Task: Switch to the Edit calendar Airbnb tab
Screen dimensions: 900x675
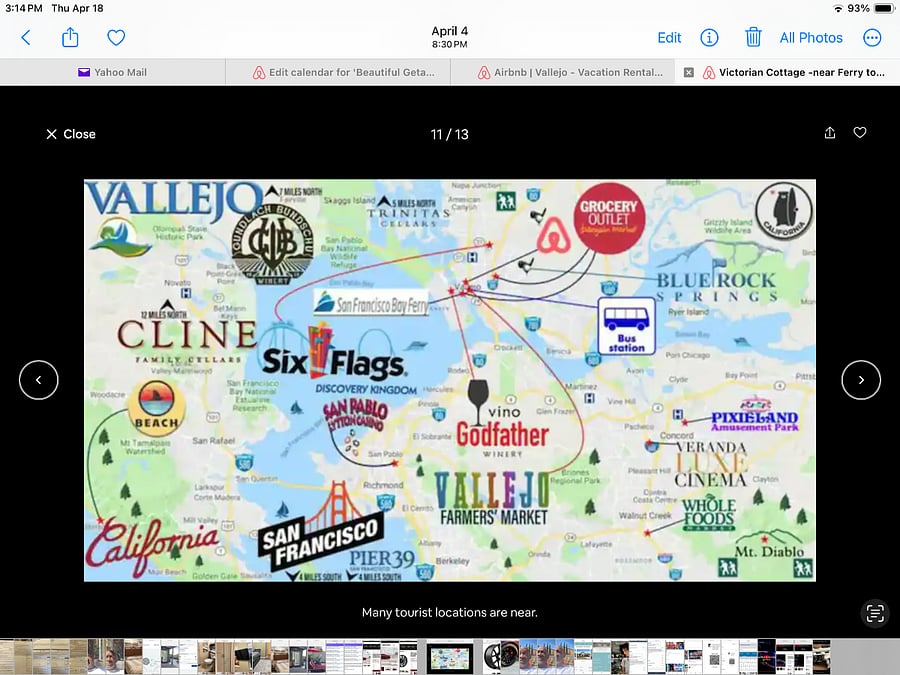Action: click(338, 72)
